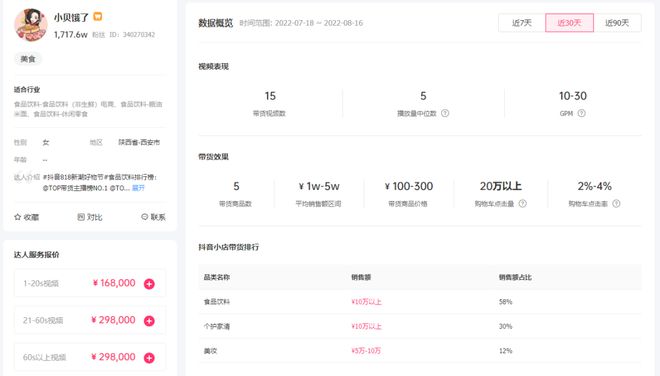The width and height of the screenshot is (660, 376).
Task: Click the 联系 contact button
Action: 153,217
